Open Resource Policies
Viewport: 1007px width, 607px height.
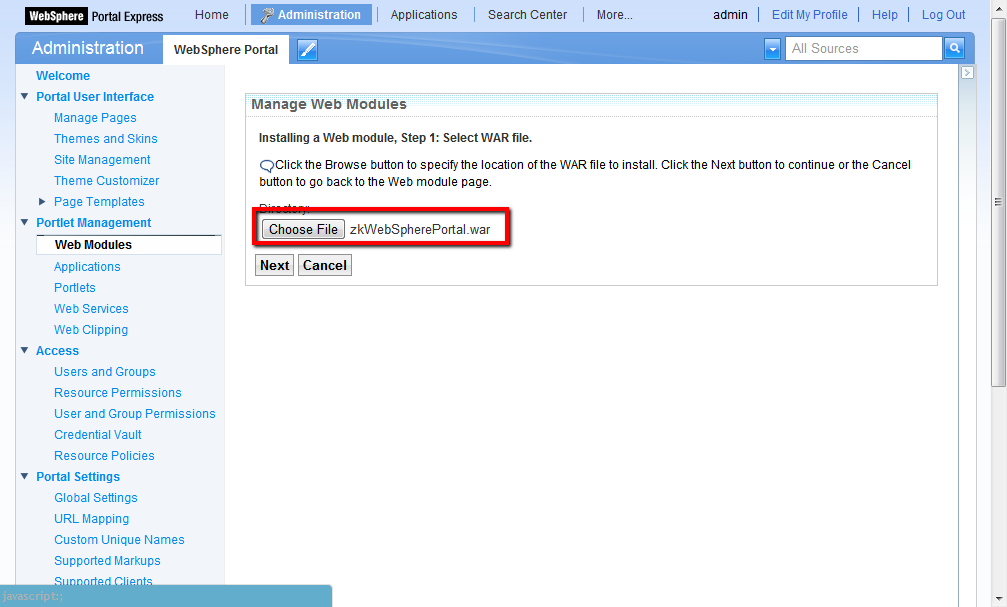(104, 455)
